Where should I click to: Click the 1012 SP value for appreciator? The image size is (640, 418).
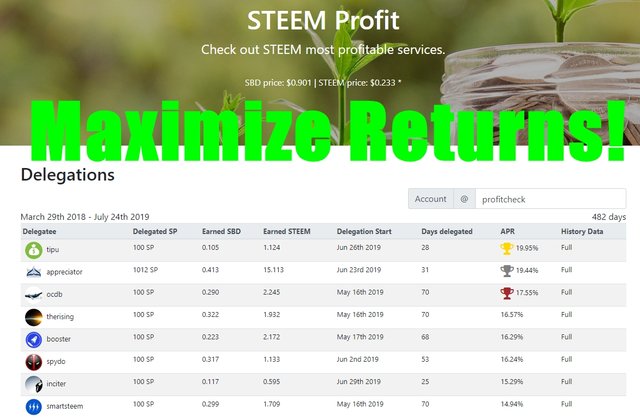coord(145,270)
